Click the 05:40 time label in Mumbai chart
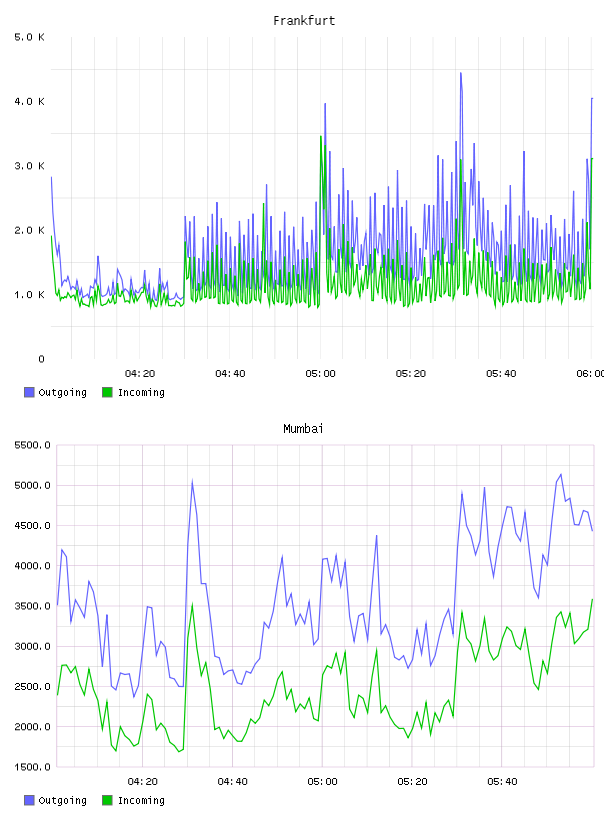The width and height of the screenshot is (608, 816). point(502,782)
